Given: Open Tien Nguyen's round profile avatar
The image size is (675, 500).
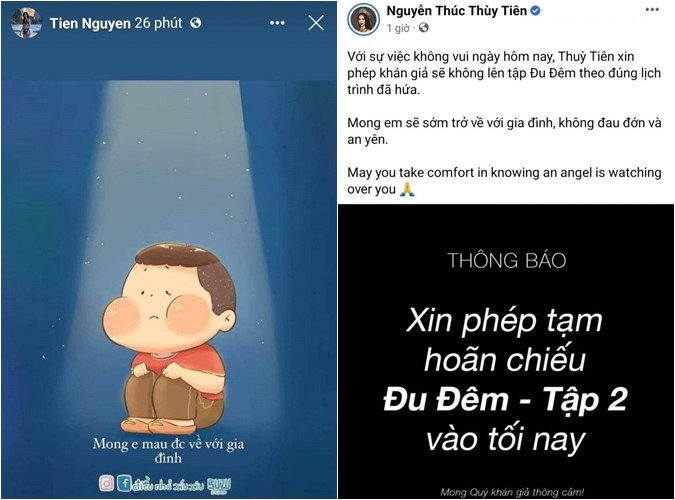Looking at the screenshot, I should click(26, 22).
